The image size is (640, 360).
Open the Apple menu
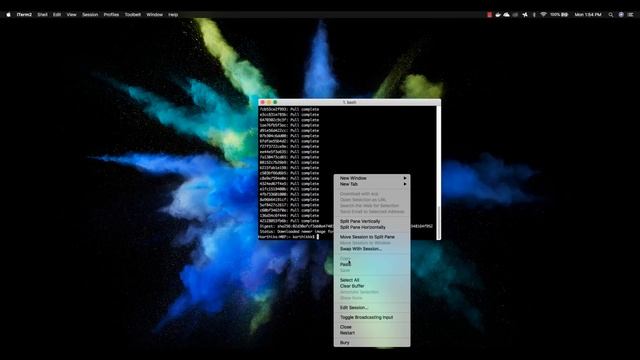pos(8,14)
